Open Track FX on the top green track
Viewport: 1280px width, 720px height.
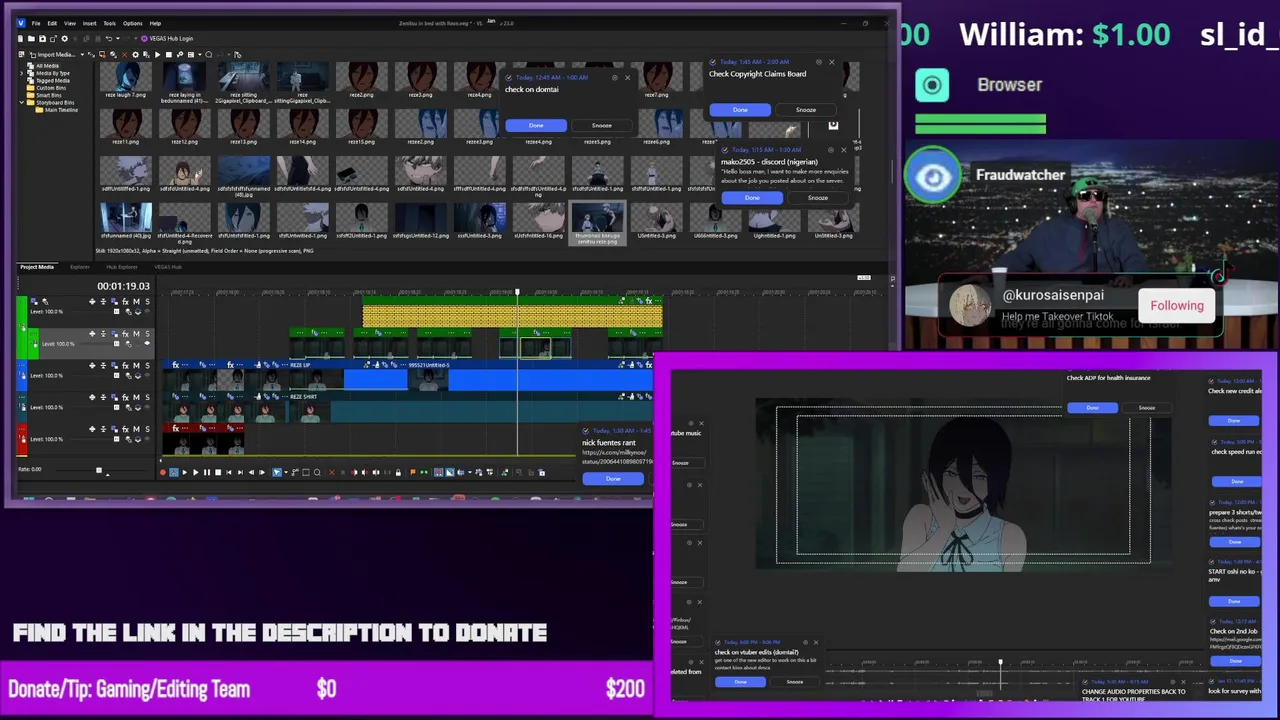click(125, 301)
